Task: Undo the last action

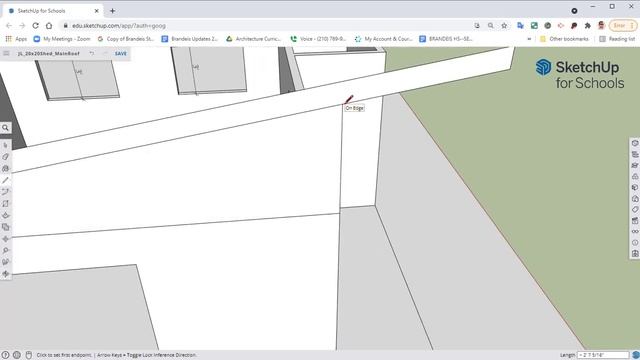Action: [x=92, y=53]
